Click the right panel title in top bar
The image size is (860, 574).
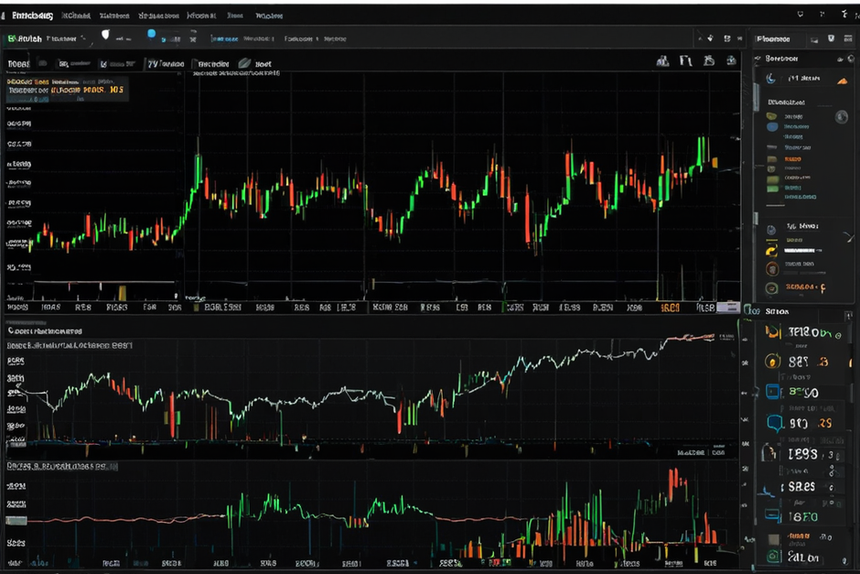[773, 39]
